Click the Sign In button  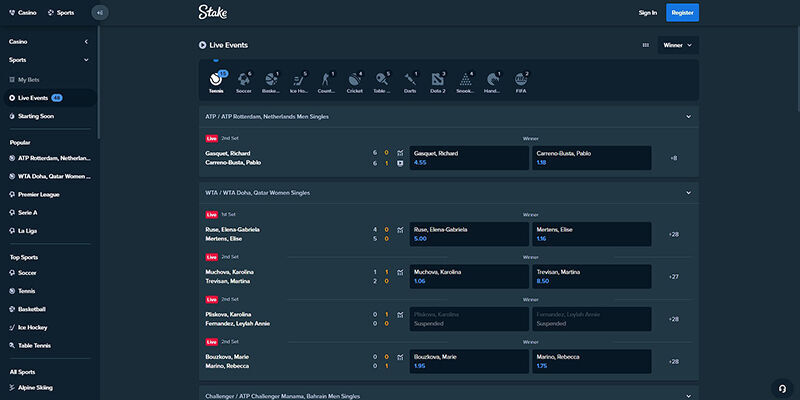pyautogui.click(x=647, y=13)
